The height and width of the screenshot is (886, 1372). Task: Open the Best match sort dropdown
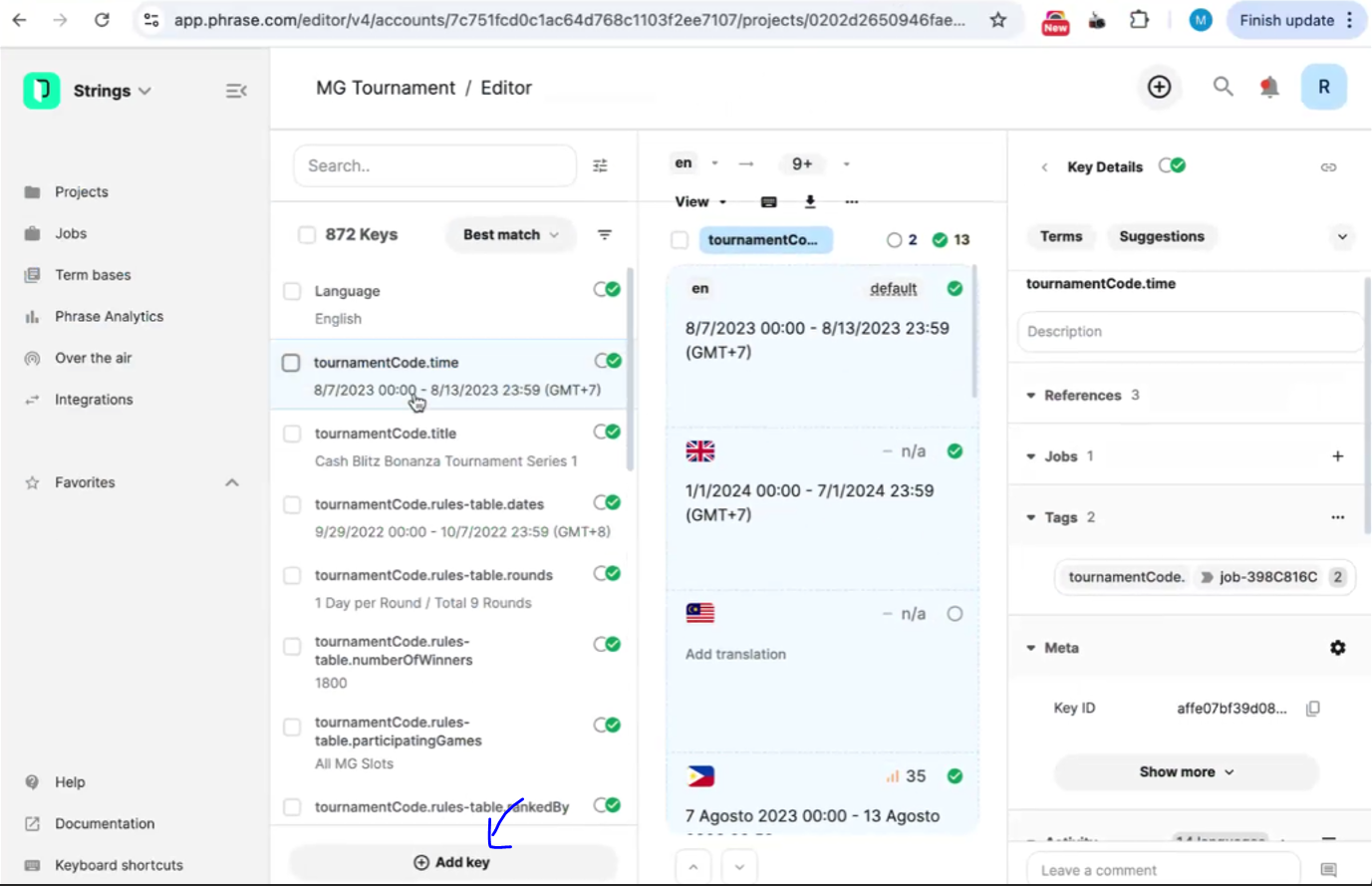(x=510, y=235)
